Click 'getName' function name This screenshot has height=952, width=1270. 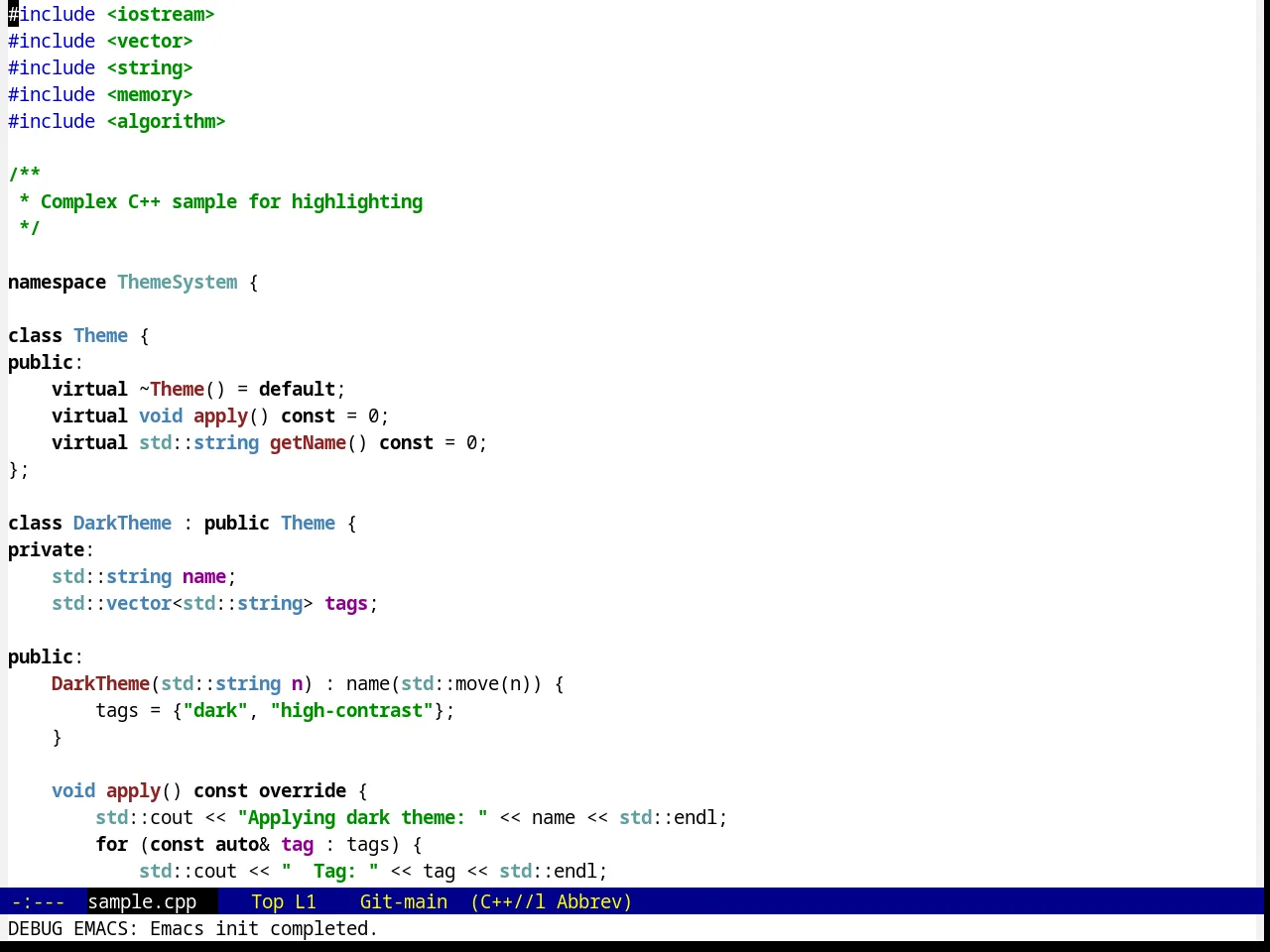pyautogui.click(x=308, y=442)
